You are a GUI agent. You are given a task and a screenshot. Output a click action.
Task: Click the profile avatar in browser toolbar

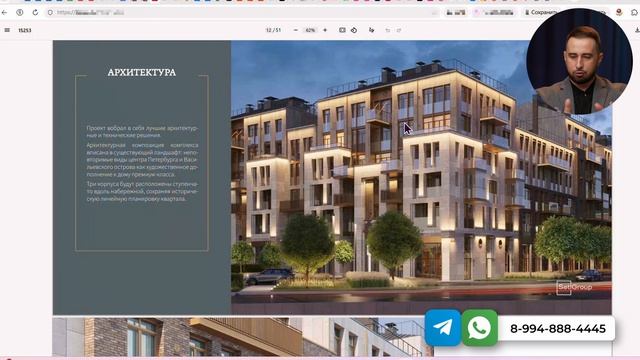(619, 13)
